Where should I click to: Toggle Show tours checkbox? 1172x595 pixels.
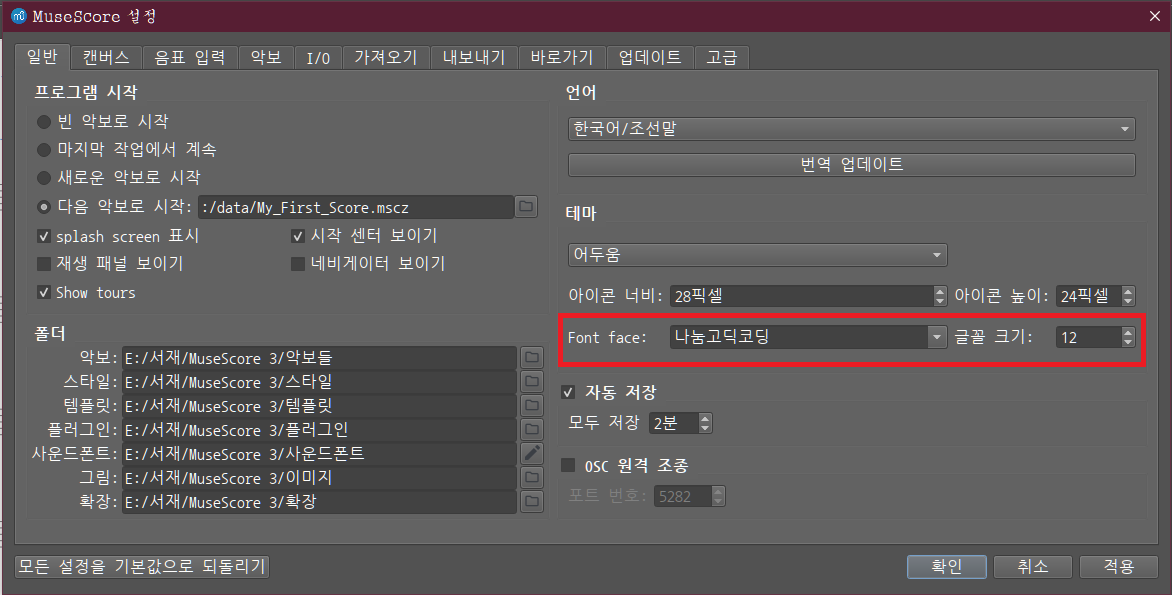(x=44, y=292)
